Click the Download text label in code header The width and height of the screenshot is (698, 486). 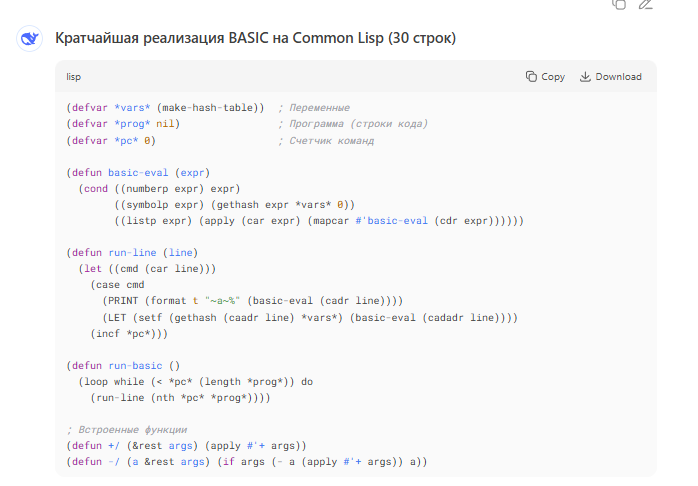[x=618, y=77]
